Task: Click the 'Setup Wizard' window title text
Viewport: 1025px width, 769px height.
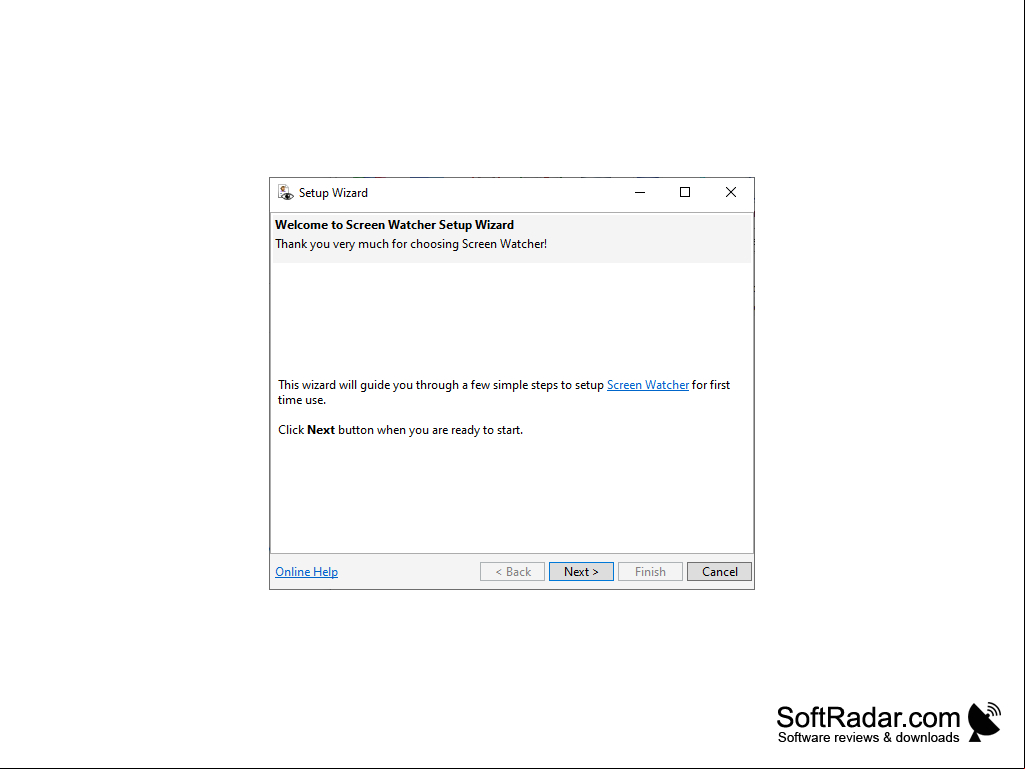Action: click(333, 193)
